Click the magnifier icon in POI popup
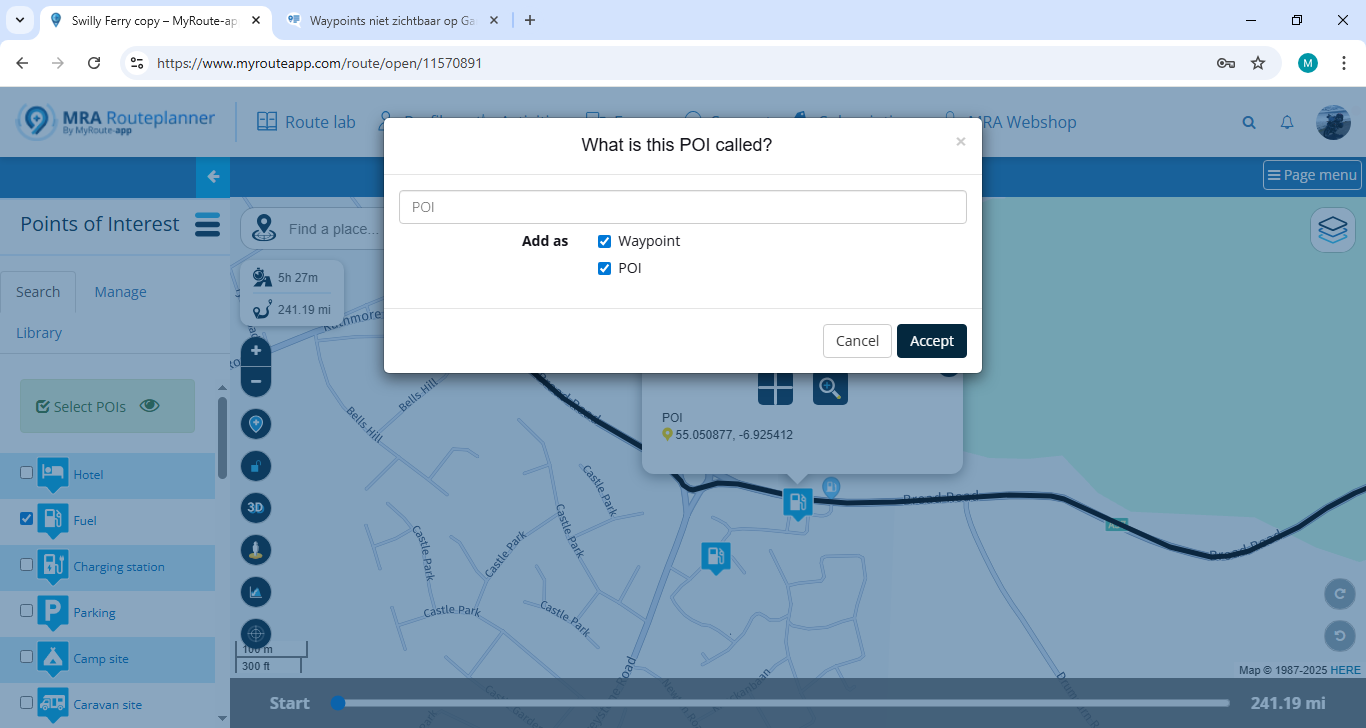The image size is (1366, 728). coord(830,388)
